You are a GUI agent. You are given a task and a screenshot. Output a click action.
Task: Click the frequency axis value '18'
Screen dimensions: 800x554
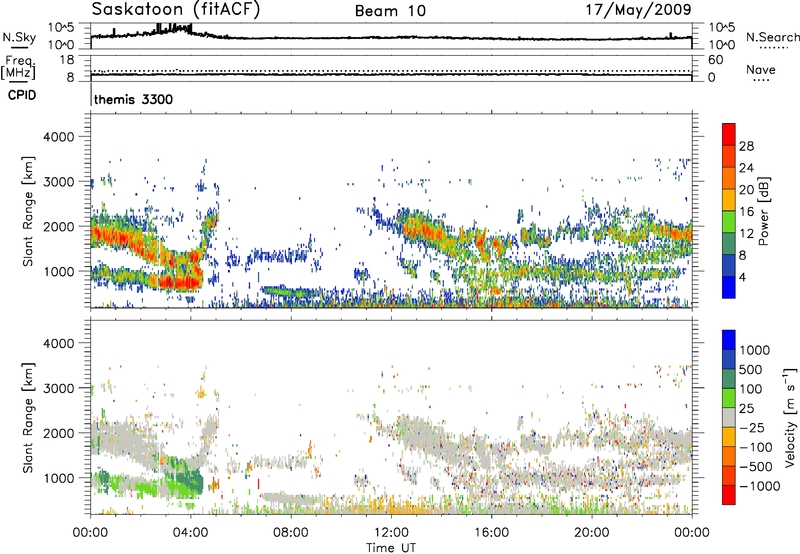point(67,59)
